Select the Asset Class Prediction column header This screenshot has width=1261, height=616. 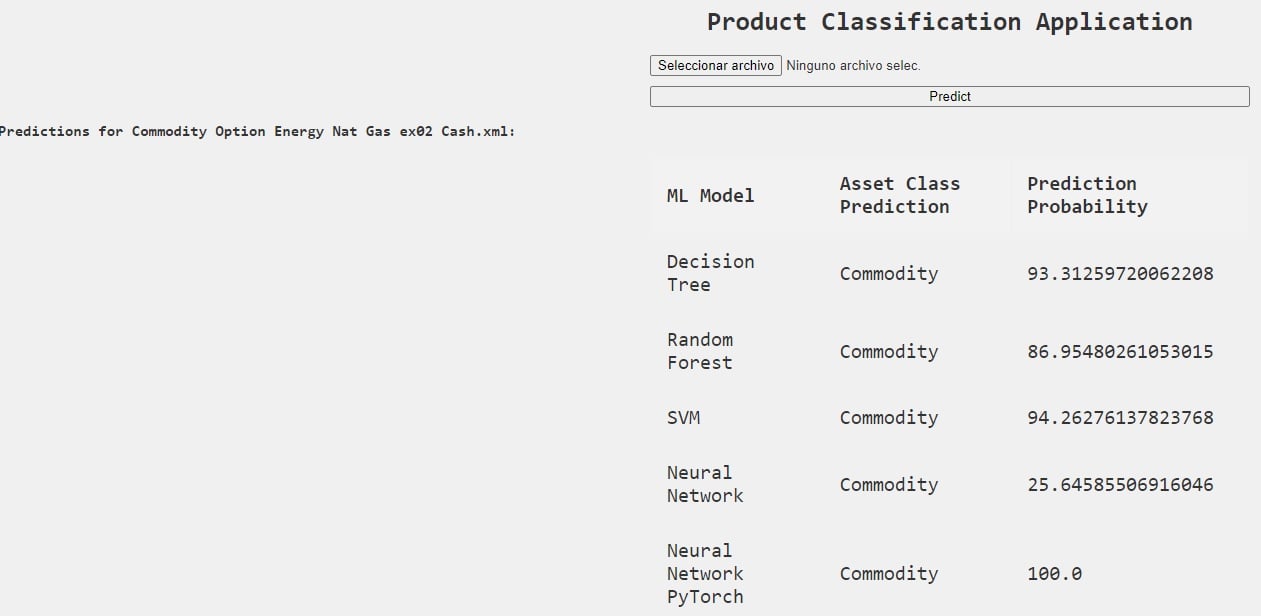click(899, 195)
